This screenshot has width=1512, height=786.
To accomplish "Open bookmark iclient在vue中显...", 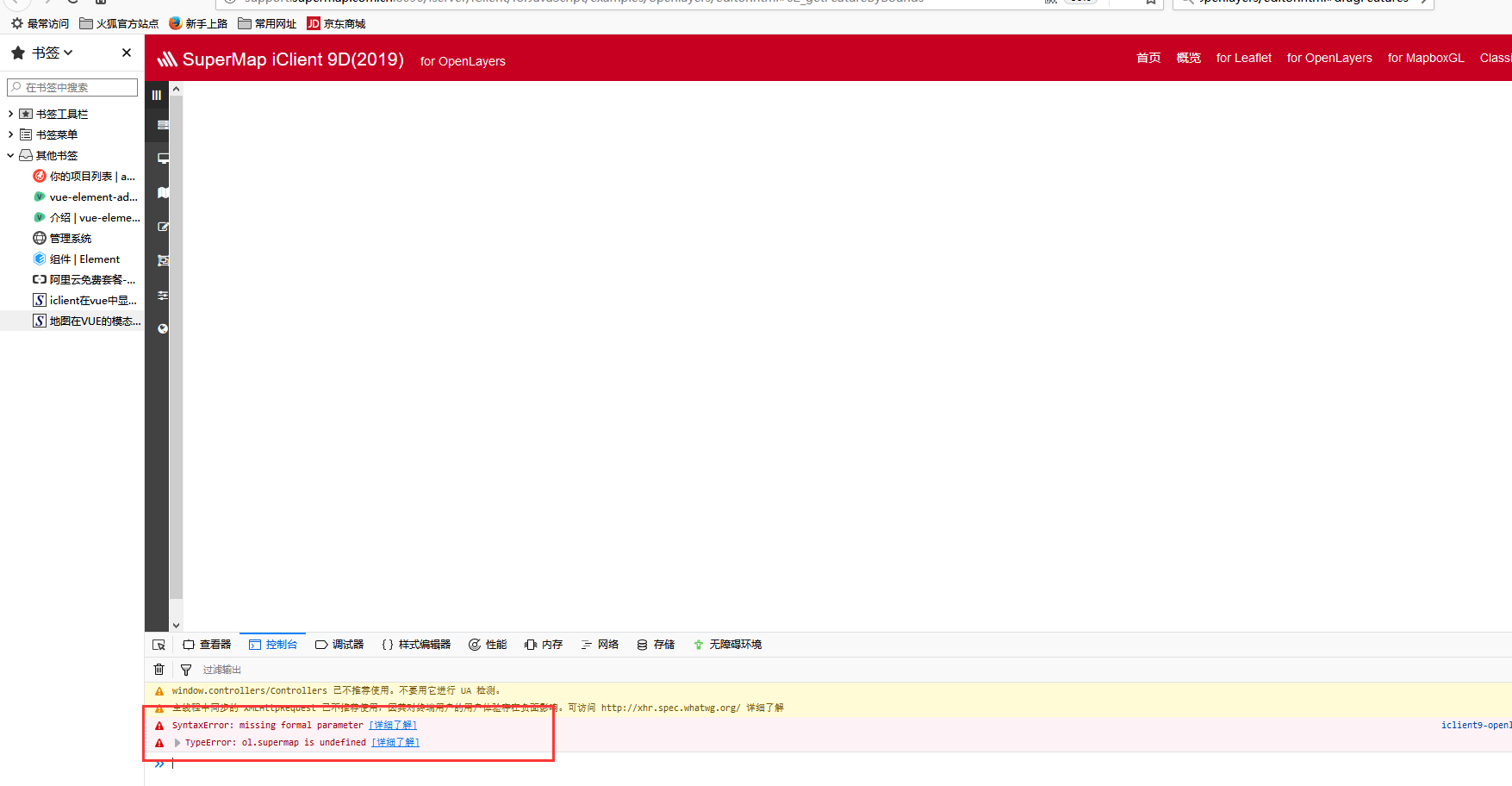I will click(84, 300).
